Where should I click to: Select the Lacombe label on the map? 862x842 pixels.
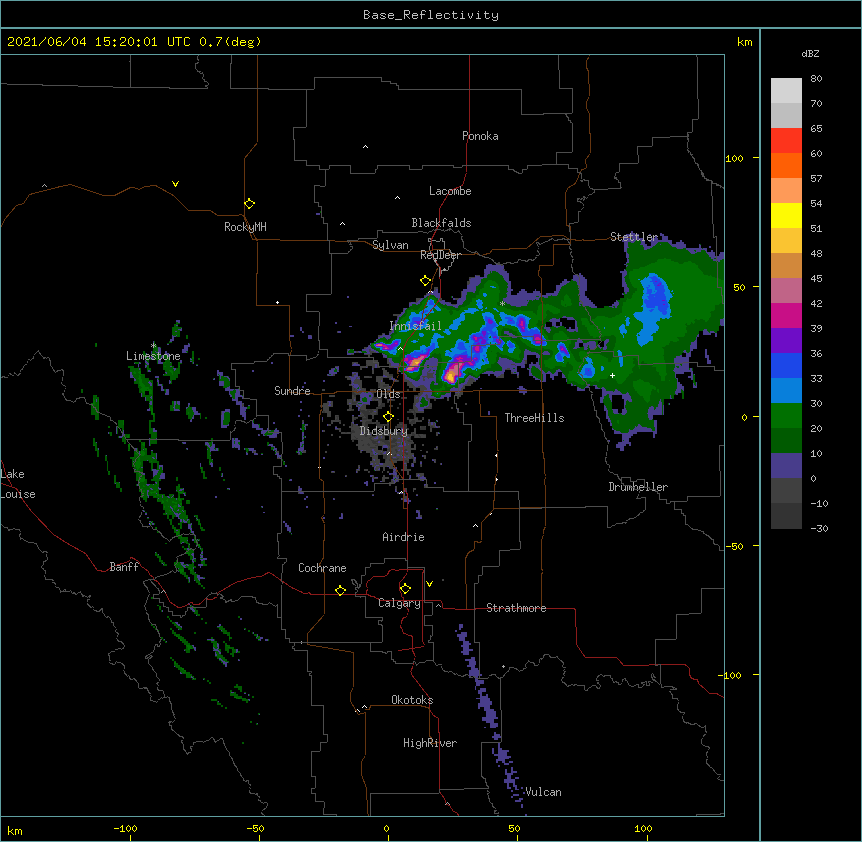450,191
